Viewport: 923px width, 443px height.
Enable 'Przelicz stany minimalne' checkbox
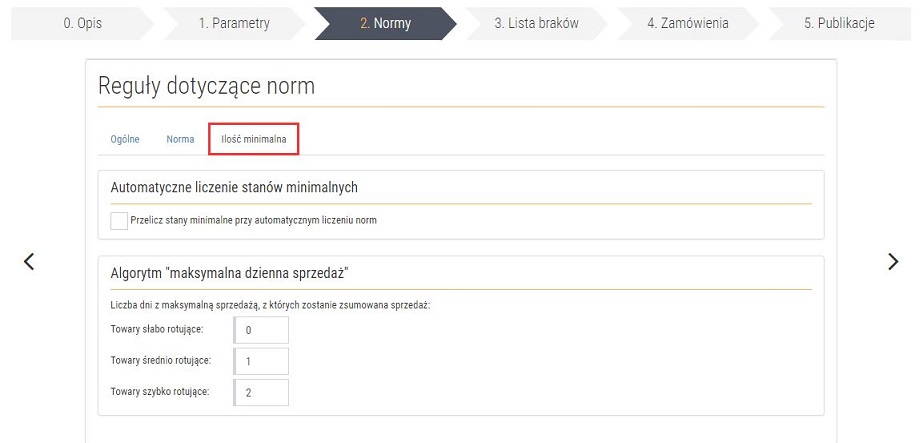pyautogui.click(x=119, y=220)
